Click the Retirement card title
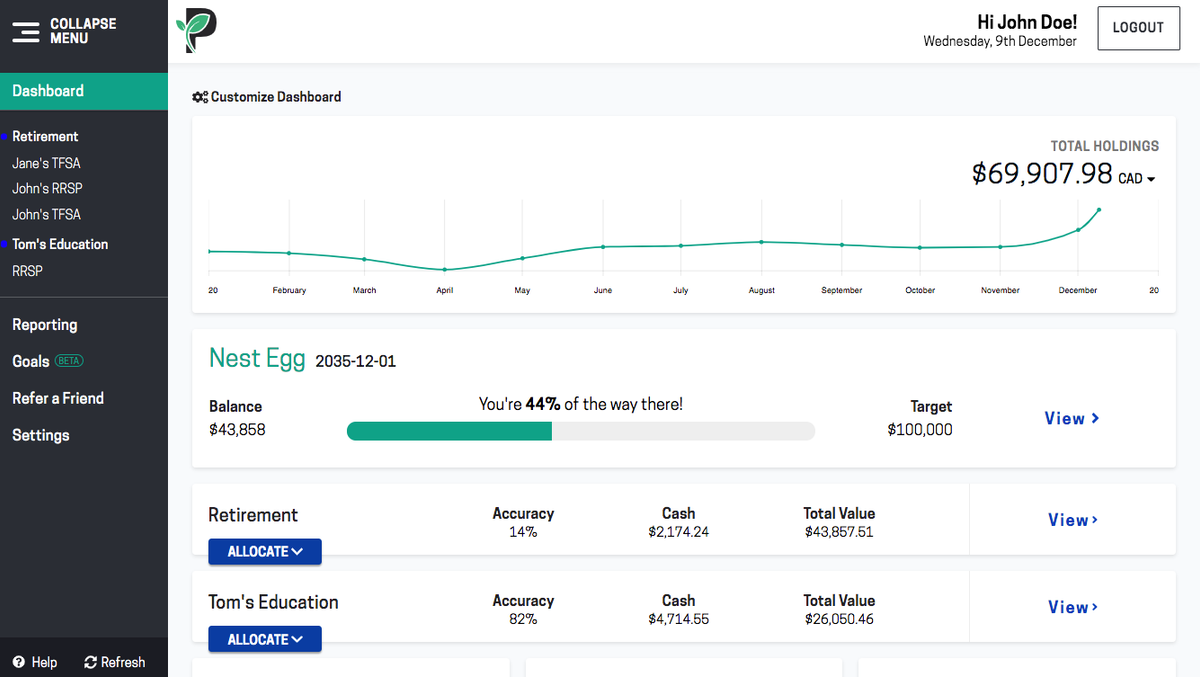 [x=253, y=515]
